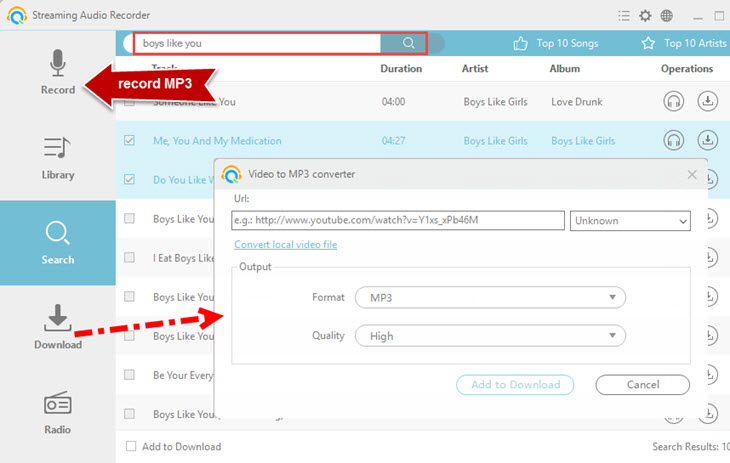The image size is (730, 463).
Task: Focus the search box with boys like you
Action: pyautogui.click(x=257, y=43)
